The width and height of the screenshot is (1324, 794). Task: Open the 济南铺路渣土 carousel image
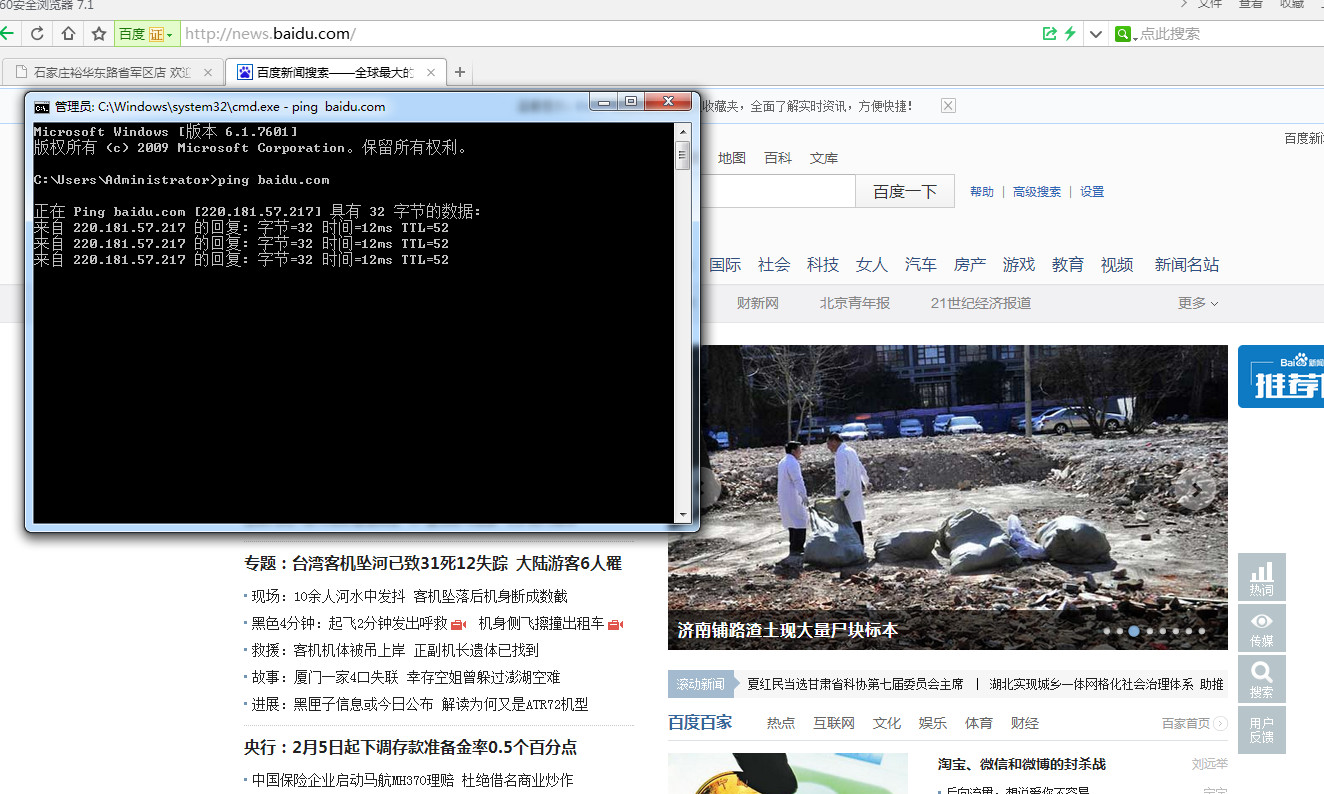coord(948,498)
